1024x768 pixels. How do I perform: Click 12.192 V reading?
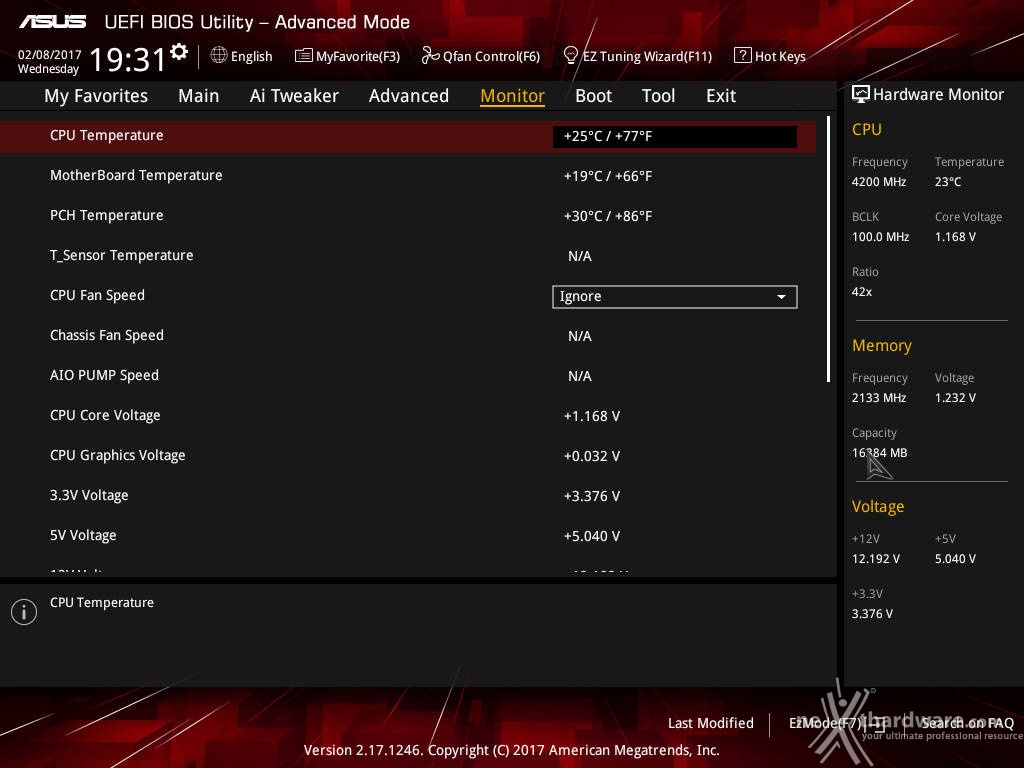(876, 559)
